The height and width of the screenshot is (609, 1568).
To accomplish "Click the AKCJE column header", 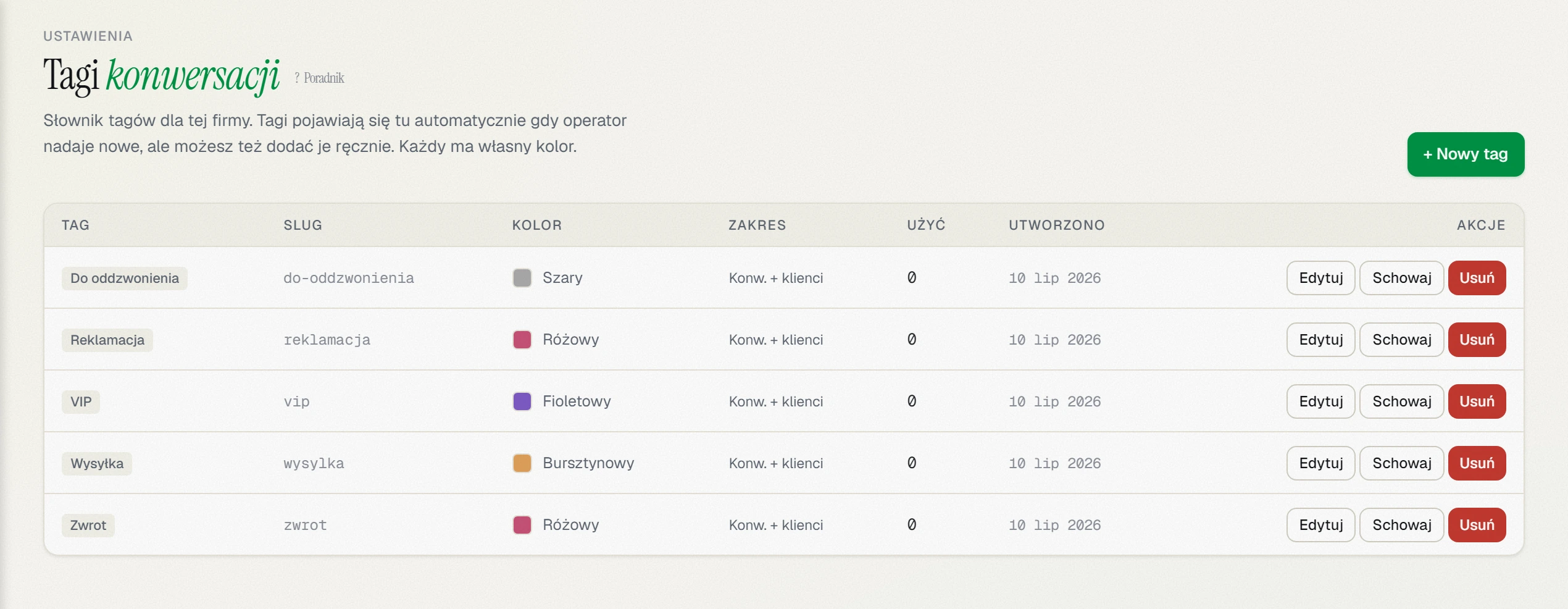I will click(1481, 225).
